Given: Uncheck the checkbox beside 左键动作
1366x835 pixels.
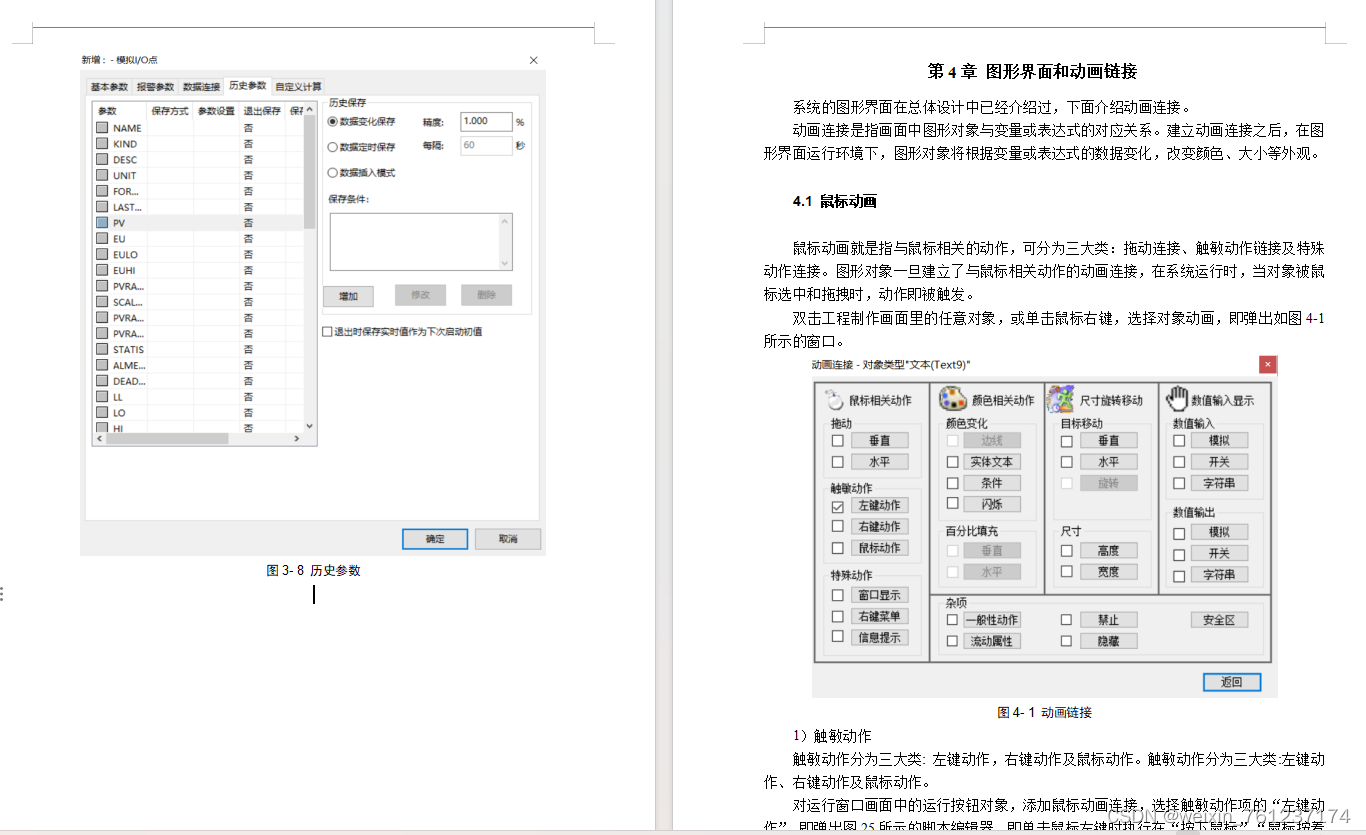Looking at the screenshot, I should click(x=838, y=506).
